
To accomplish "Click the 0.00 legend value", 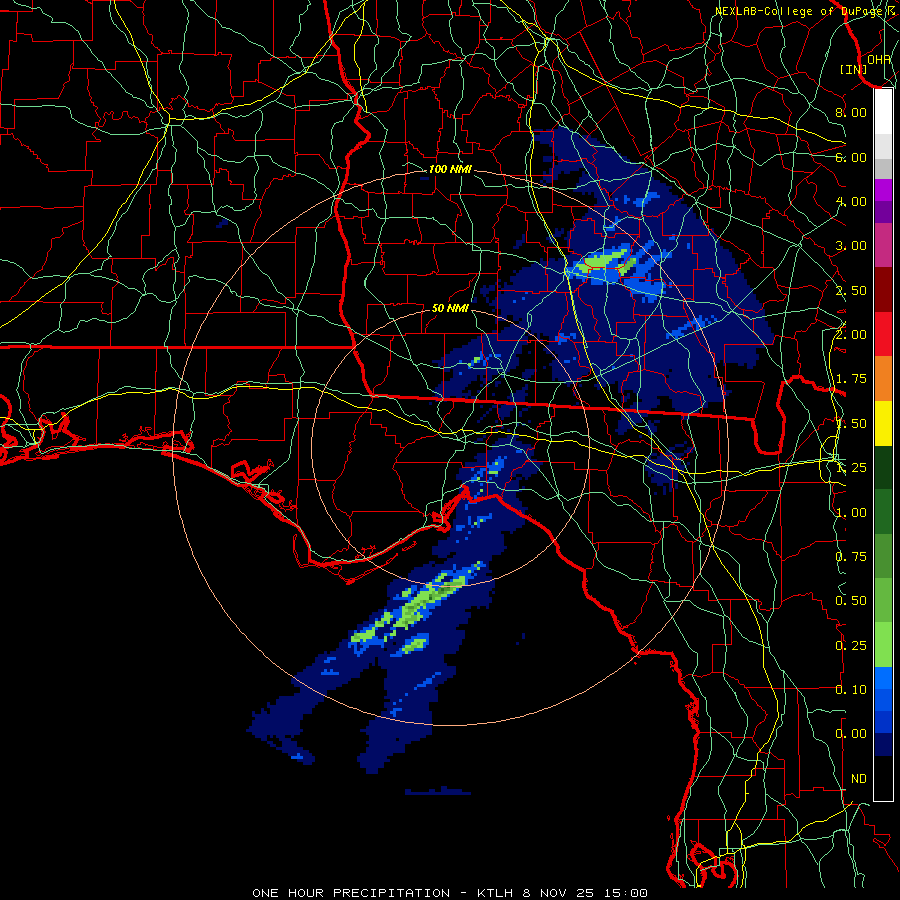I will [851, 734].
